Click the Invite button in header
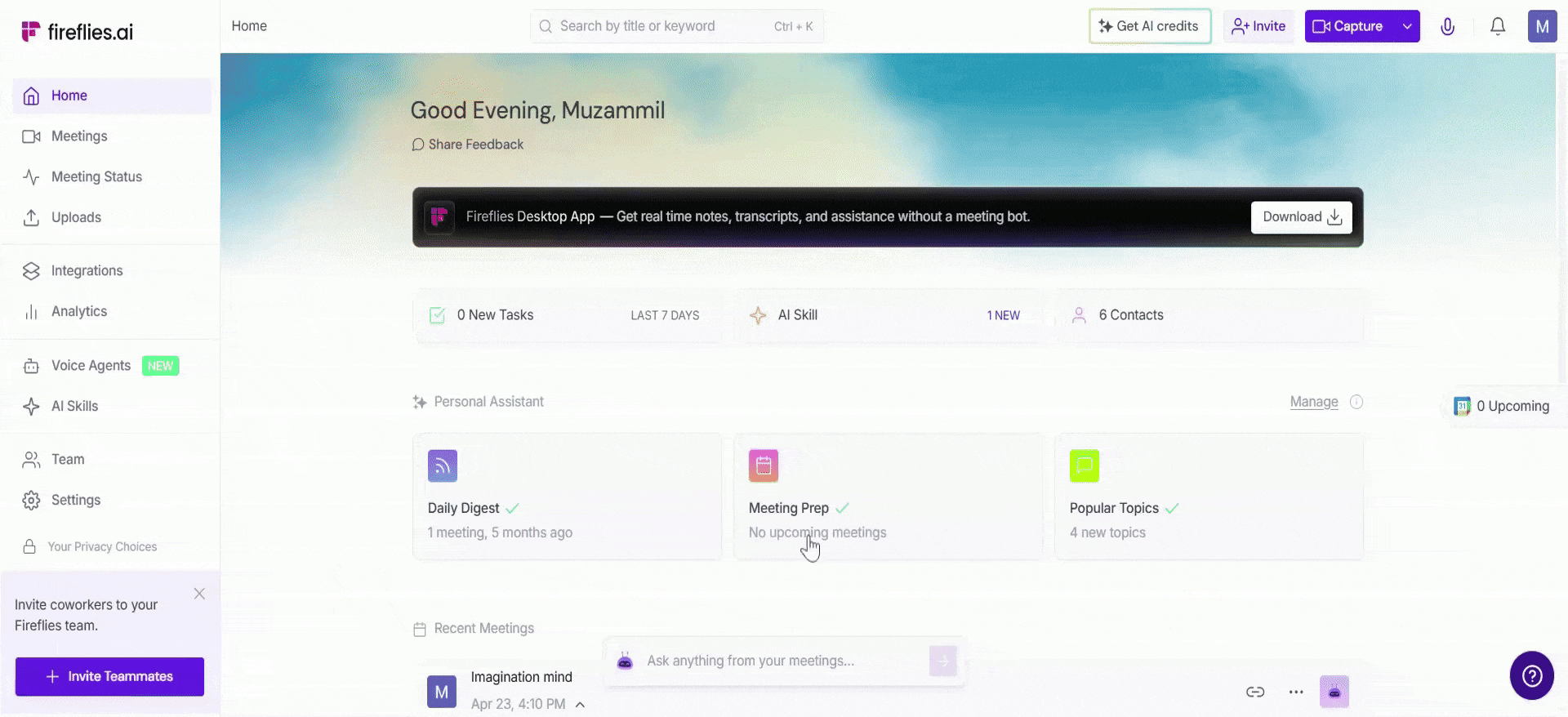This screenshot has width=1568, height=717. coord(1258,26)
